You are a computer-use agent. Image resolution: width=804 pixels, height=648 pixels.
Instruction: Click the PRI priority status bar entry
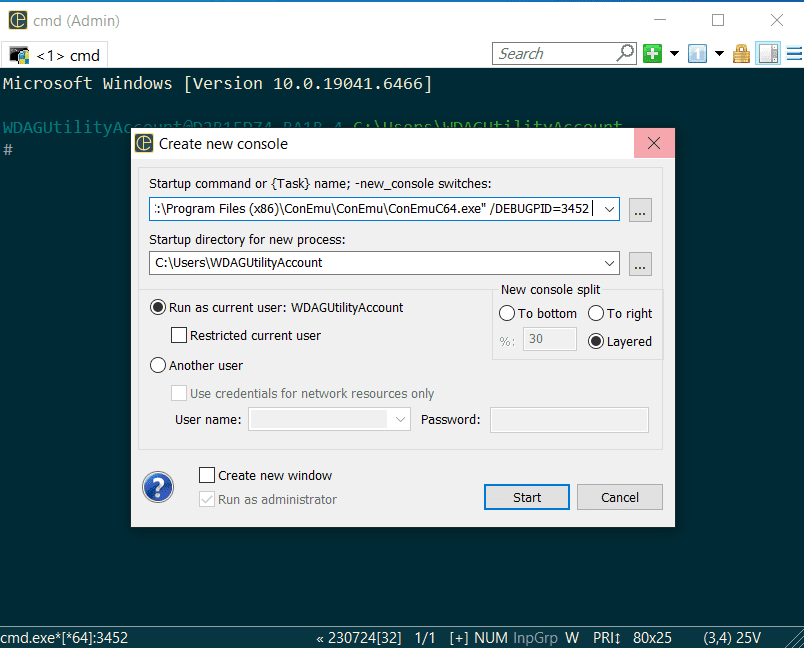pos(607,638)
